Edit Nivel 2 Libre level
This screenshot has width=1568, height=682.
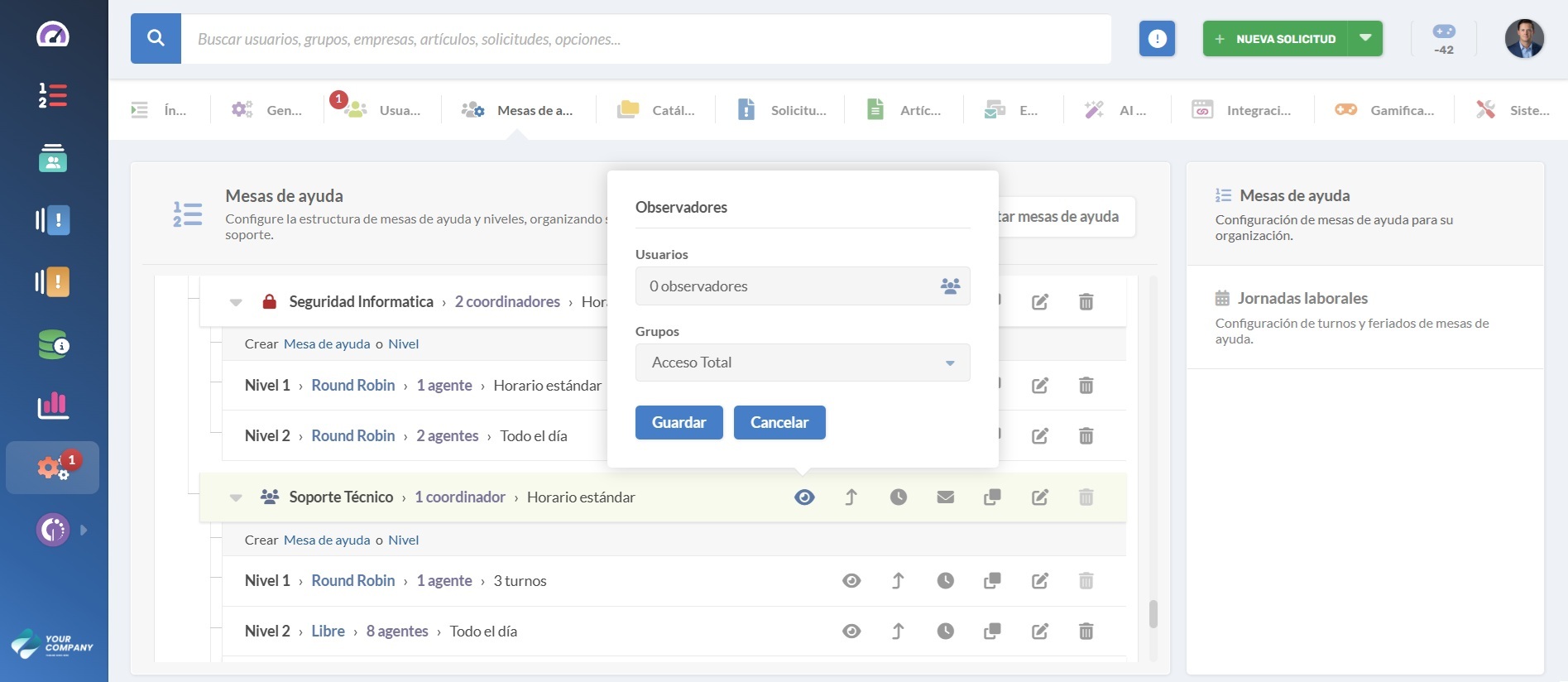[1040, 631]
